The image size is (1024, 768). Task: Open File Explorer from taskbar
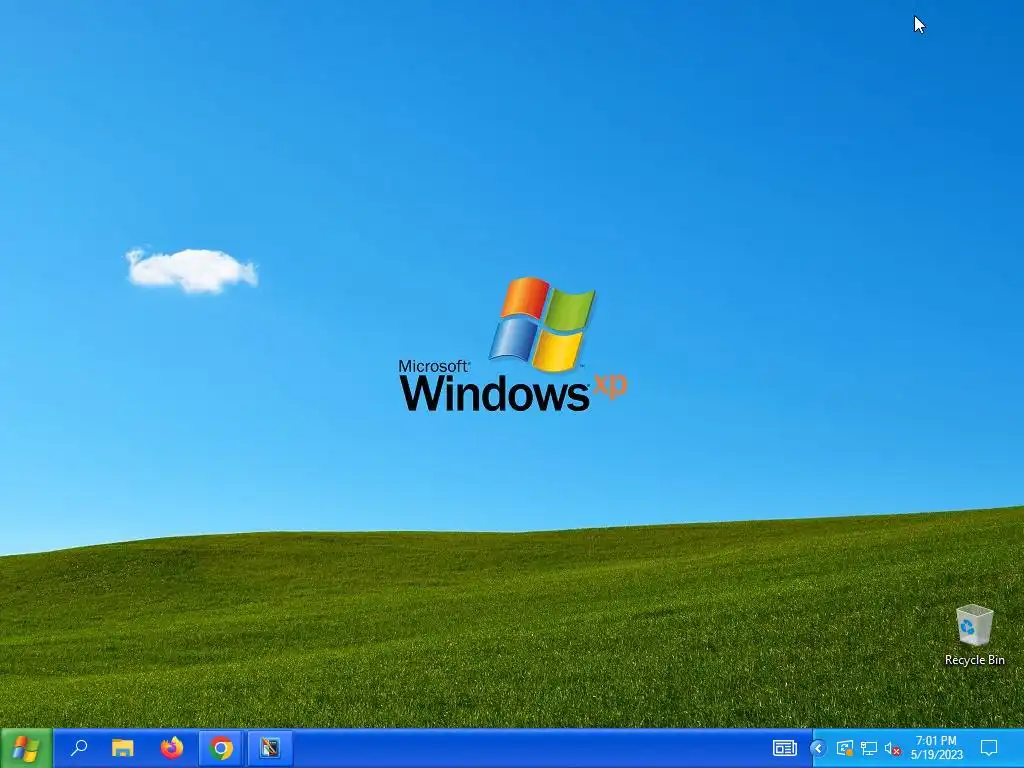(123, 748)
